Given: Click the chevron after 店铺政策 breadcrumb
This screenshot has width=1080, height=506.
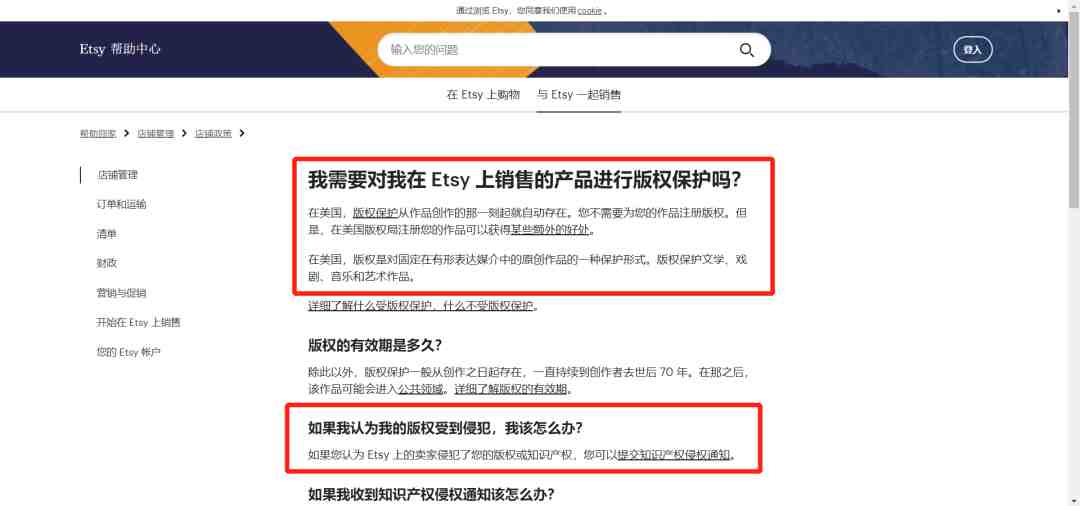Looking at the screenshot, I should pyautogui.click(x=242, y=134).
